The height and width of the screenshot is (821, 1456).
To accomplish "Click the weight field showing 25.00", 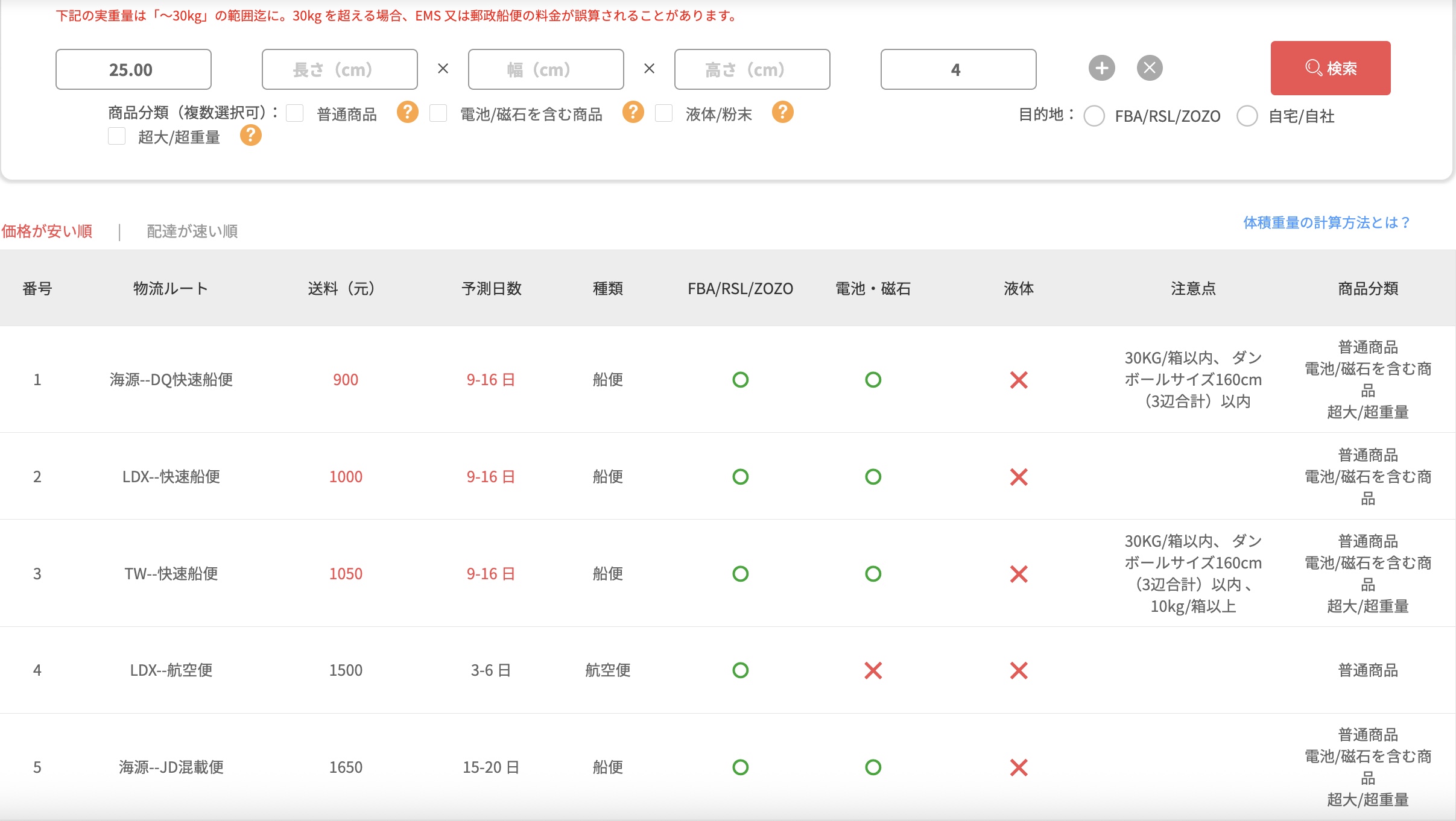I will [133, 69].
